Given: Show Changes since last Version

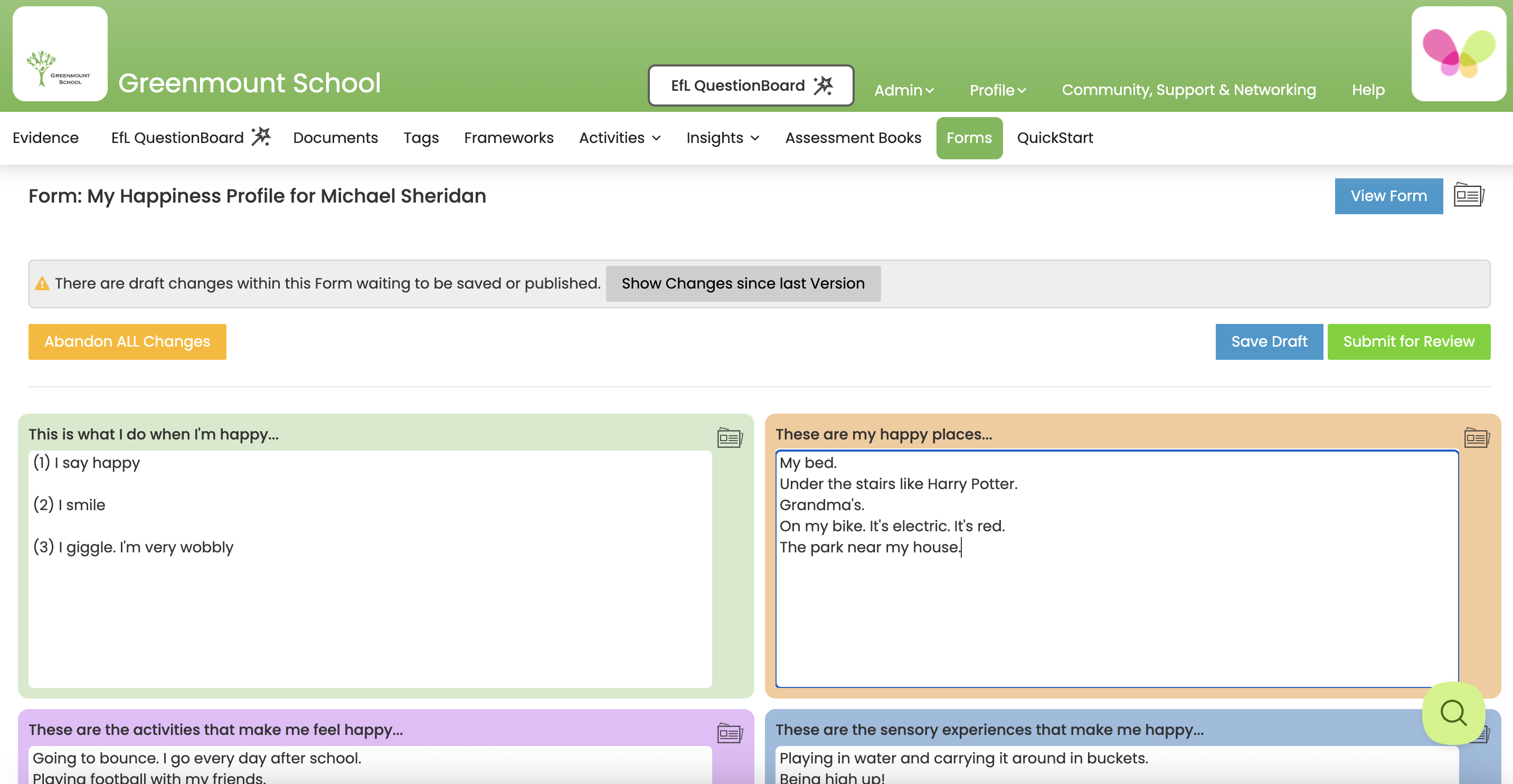Looking at the screenshot, I should 743,283.
